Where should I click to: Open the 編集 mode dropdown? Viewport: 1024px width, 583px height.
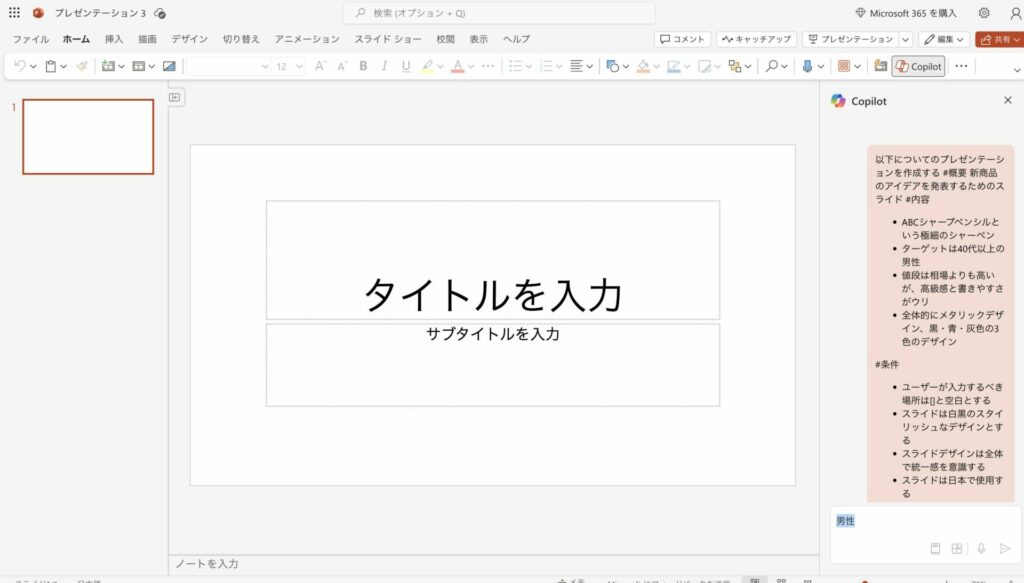pyautogui.click(x=946, y=39)
